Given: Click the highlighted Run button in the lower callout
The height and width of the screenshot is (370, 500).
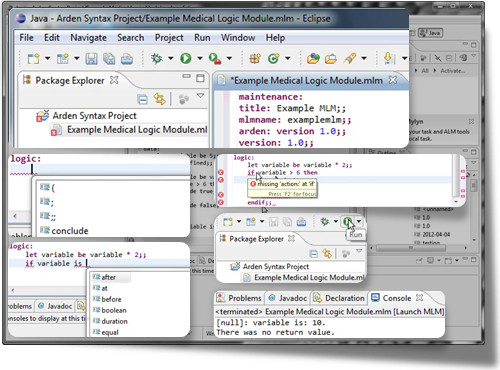Looking at the screenshot, I should tap(348, 221).
